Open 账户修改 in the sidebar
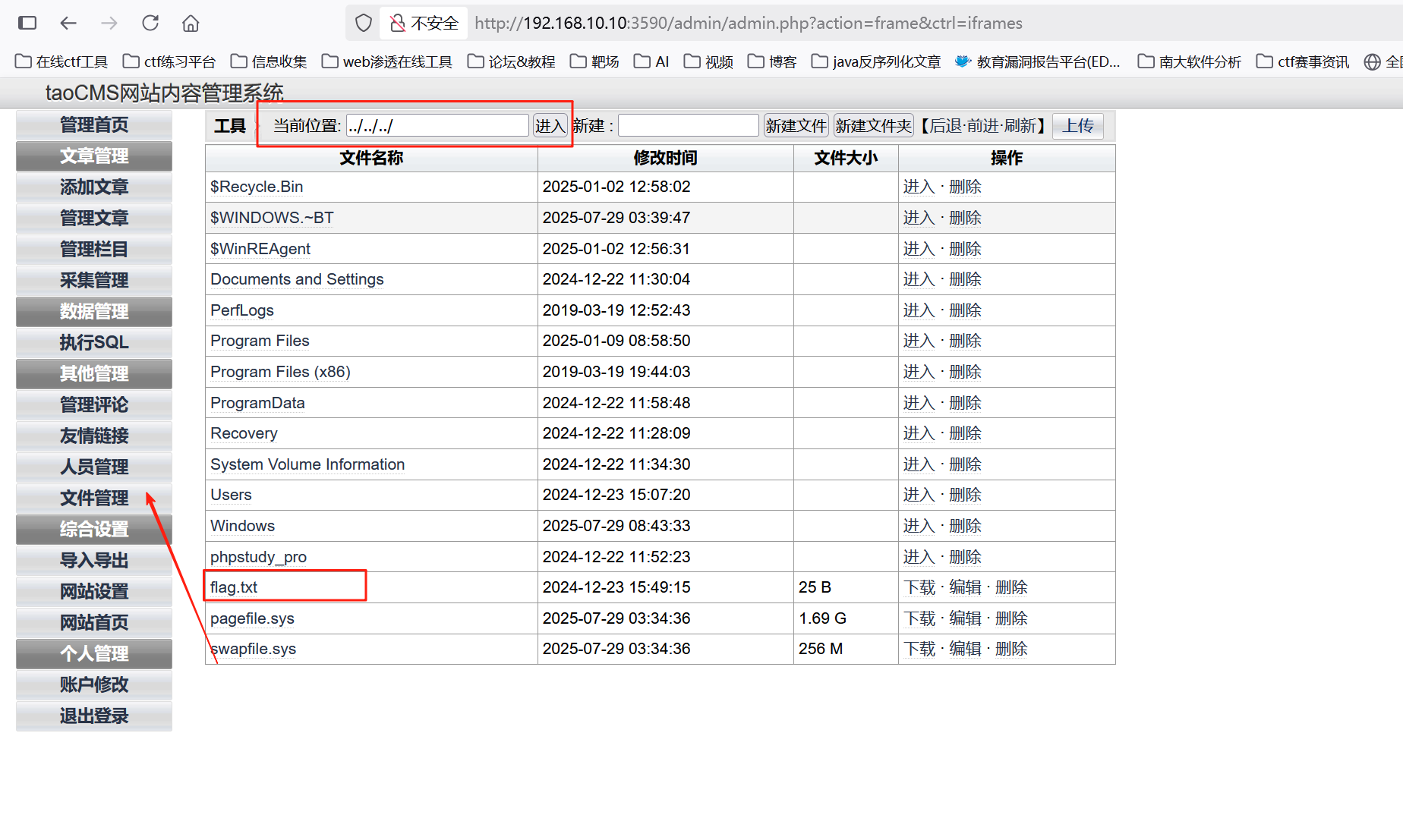Viewport: 1403px width, 840px height. coord(94,685)
